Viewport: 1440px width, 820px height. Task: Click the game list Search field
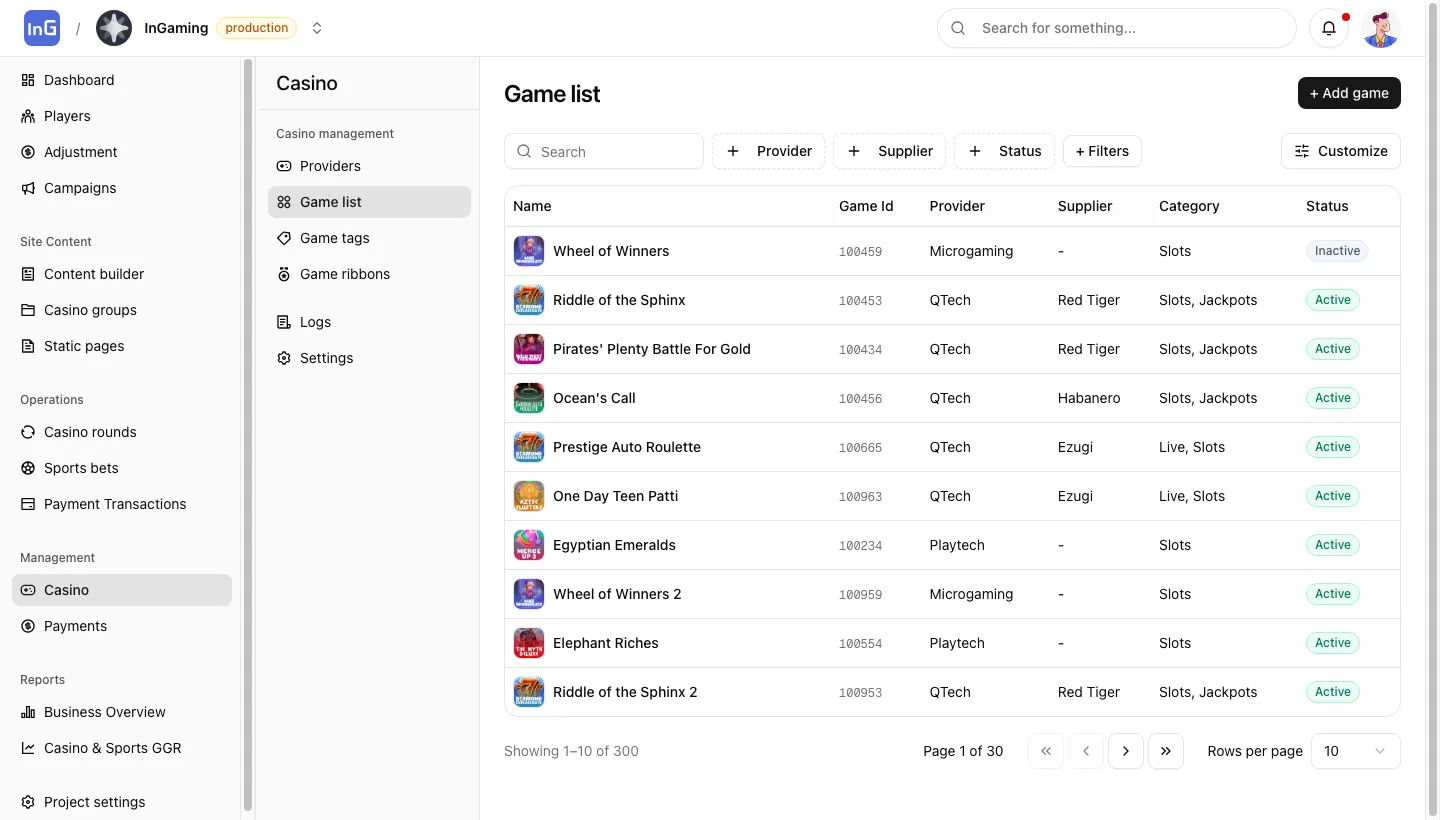(604, 151)
